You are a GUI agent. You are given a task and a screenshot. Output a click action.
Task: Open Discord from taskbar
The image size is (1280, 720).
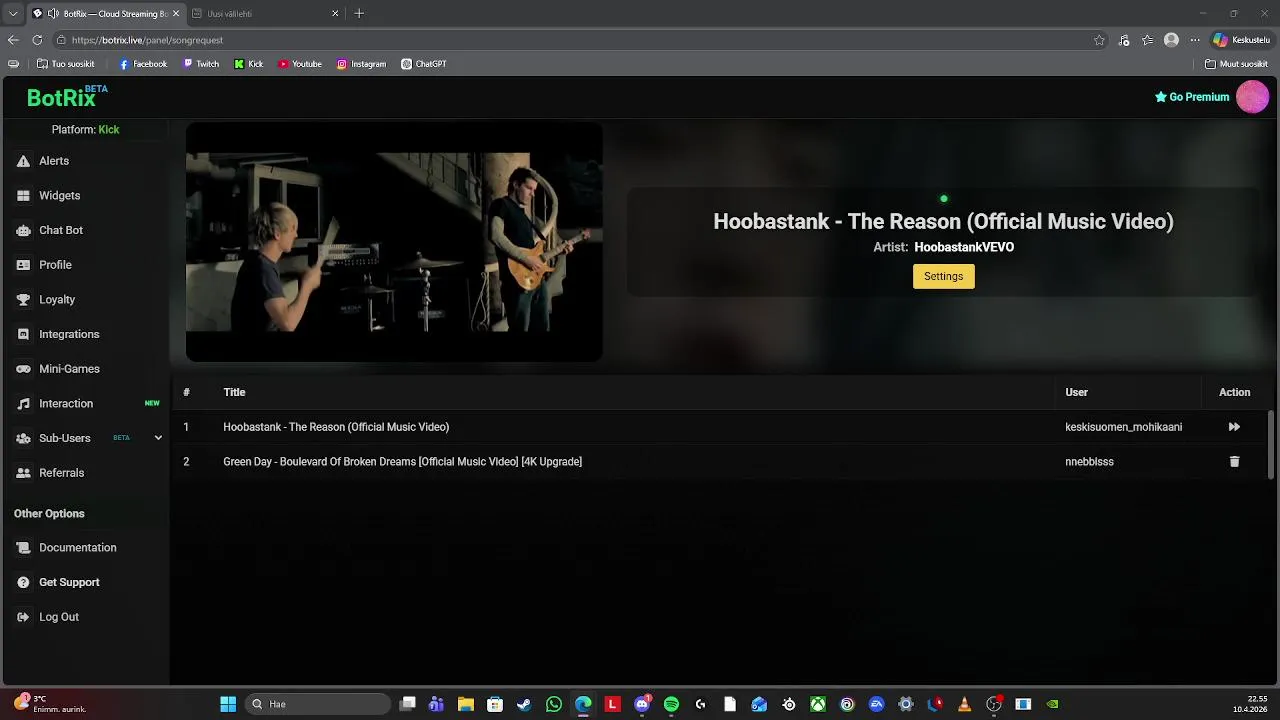tap(642, 705)
